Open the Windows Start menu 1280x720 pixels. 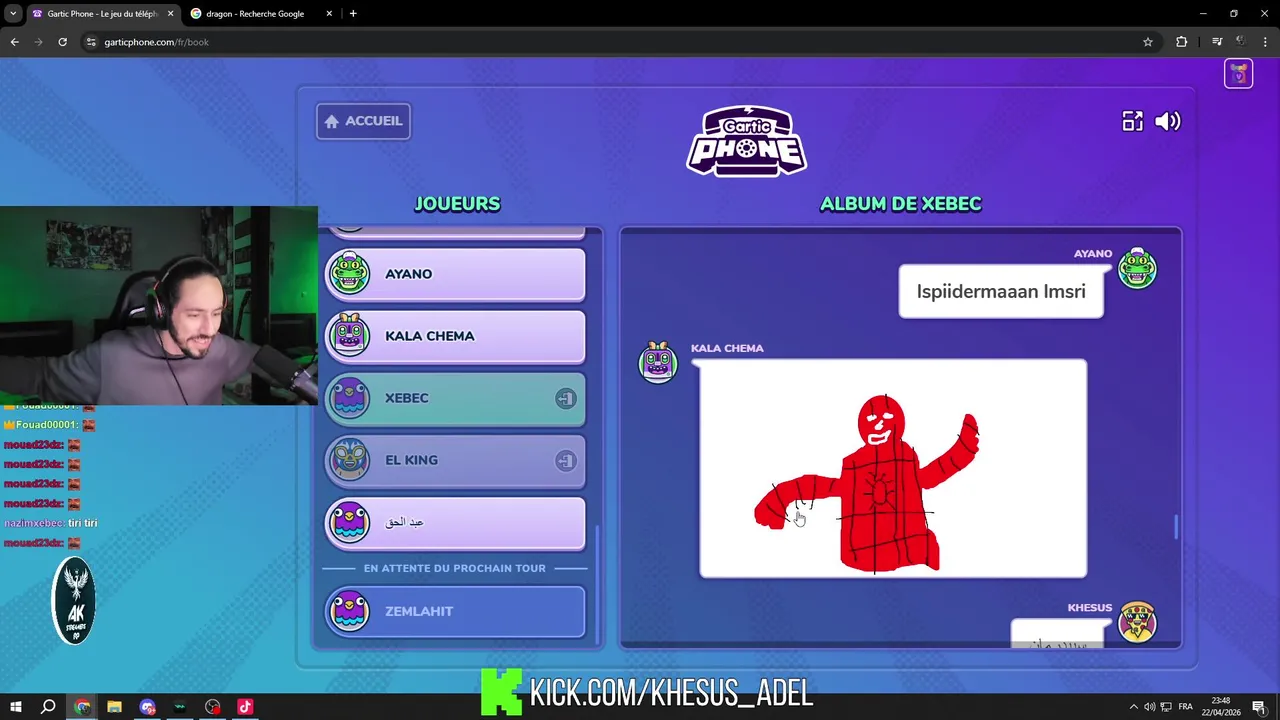tap(16, 707)
